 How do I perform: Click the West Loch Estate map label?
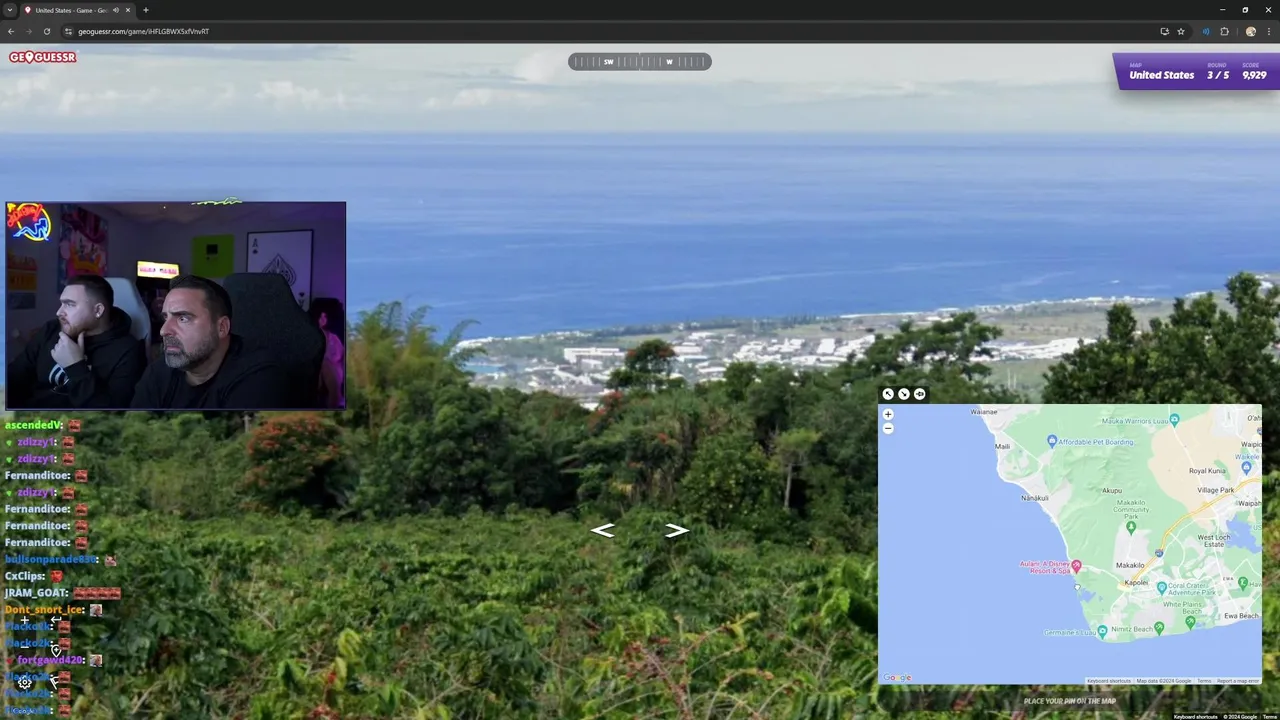(1213, 541)
